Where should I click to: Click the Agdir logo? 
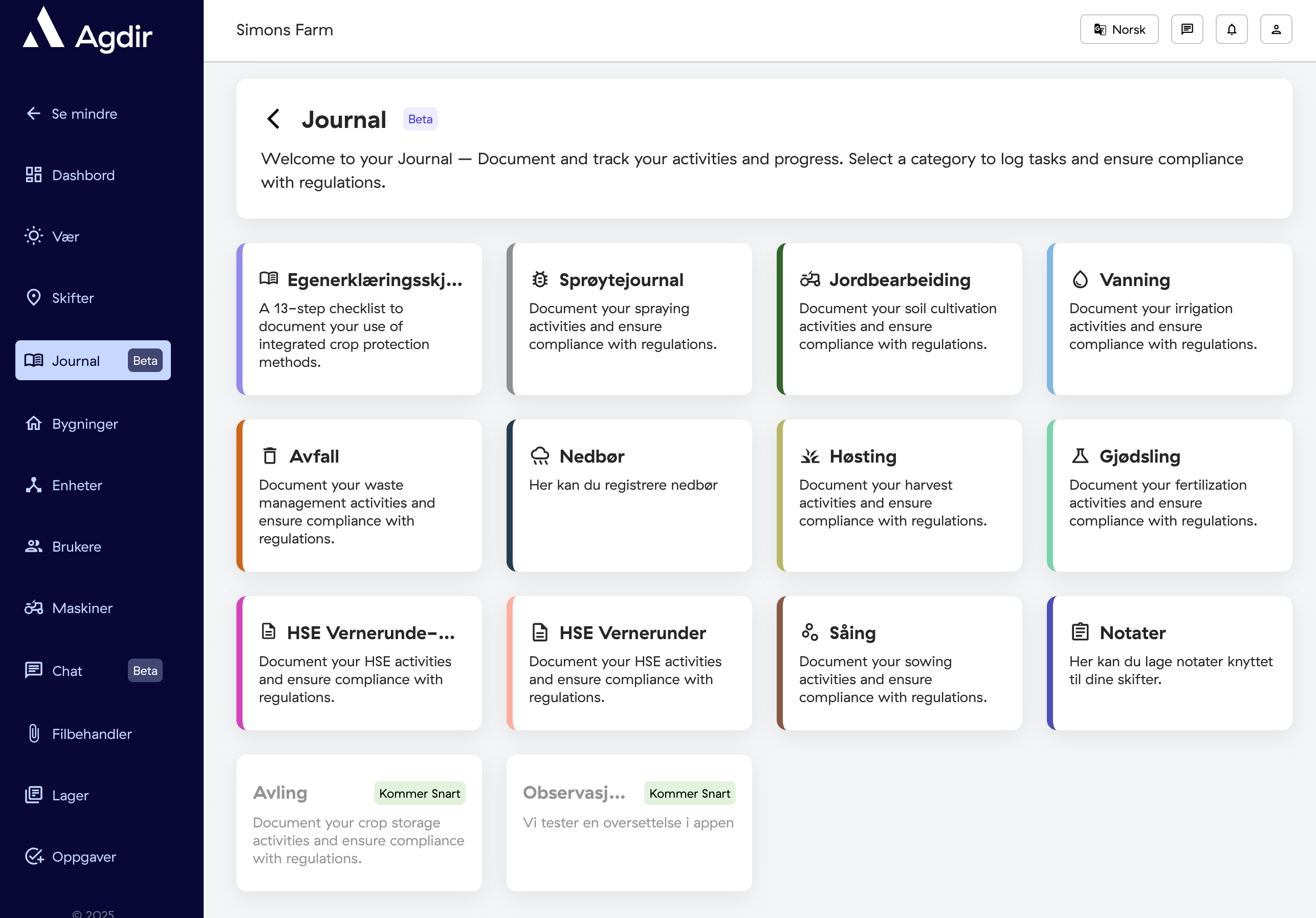coord(87,32)
